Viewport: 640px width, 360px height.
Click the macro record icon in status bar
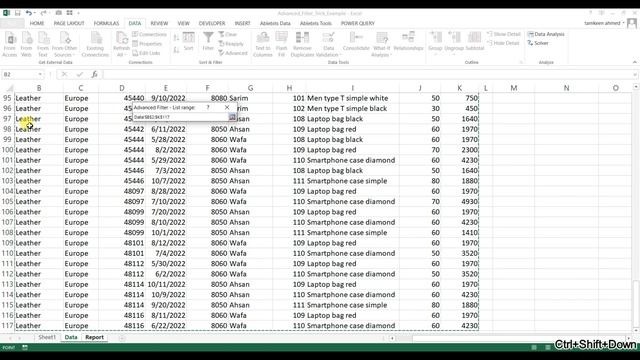(x=24, y=347)
